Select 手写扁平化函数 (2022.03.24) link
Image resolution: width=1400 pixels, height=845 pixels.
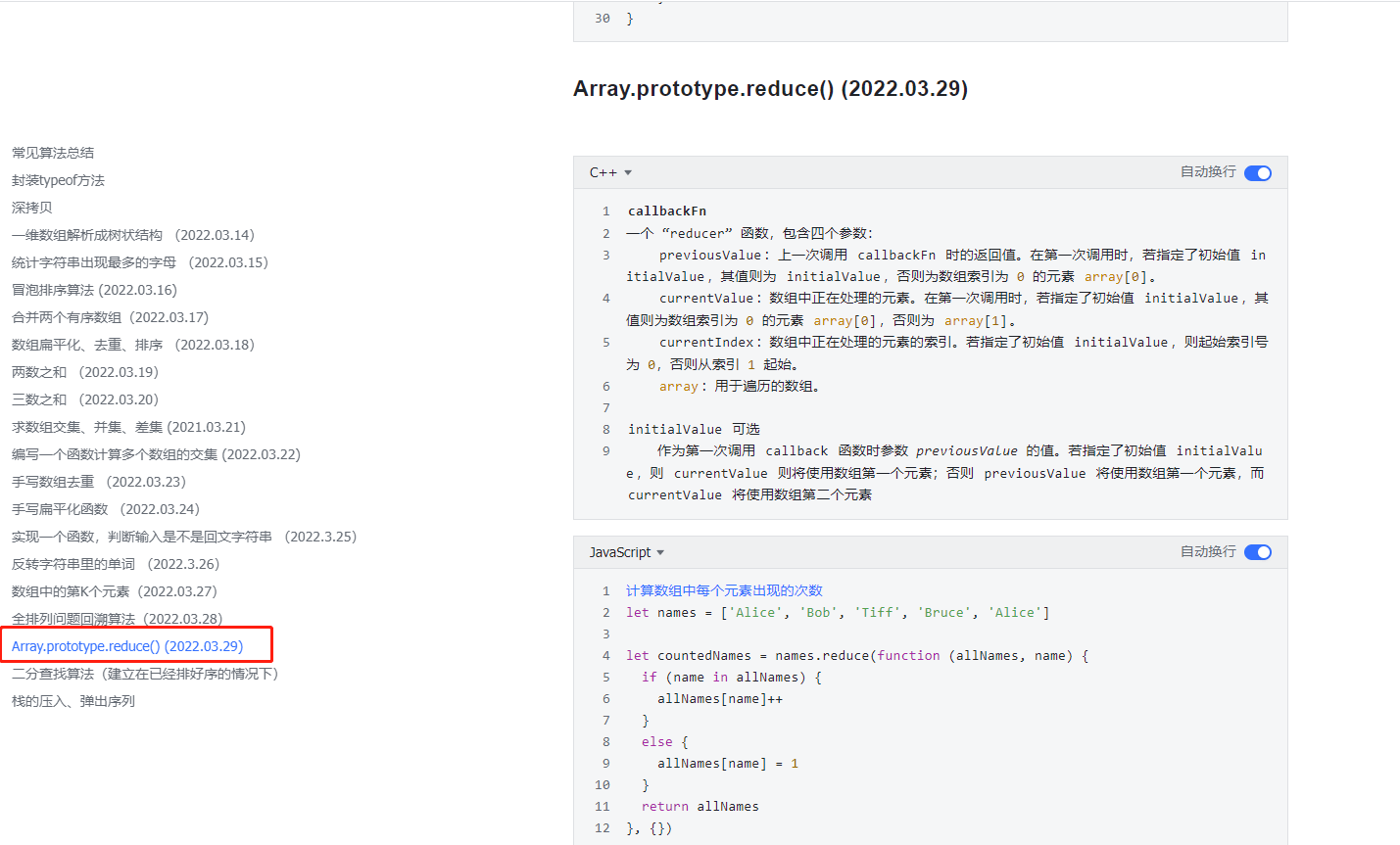105,509
